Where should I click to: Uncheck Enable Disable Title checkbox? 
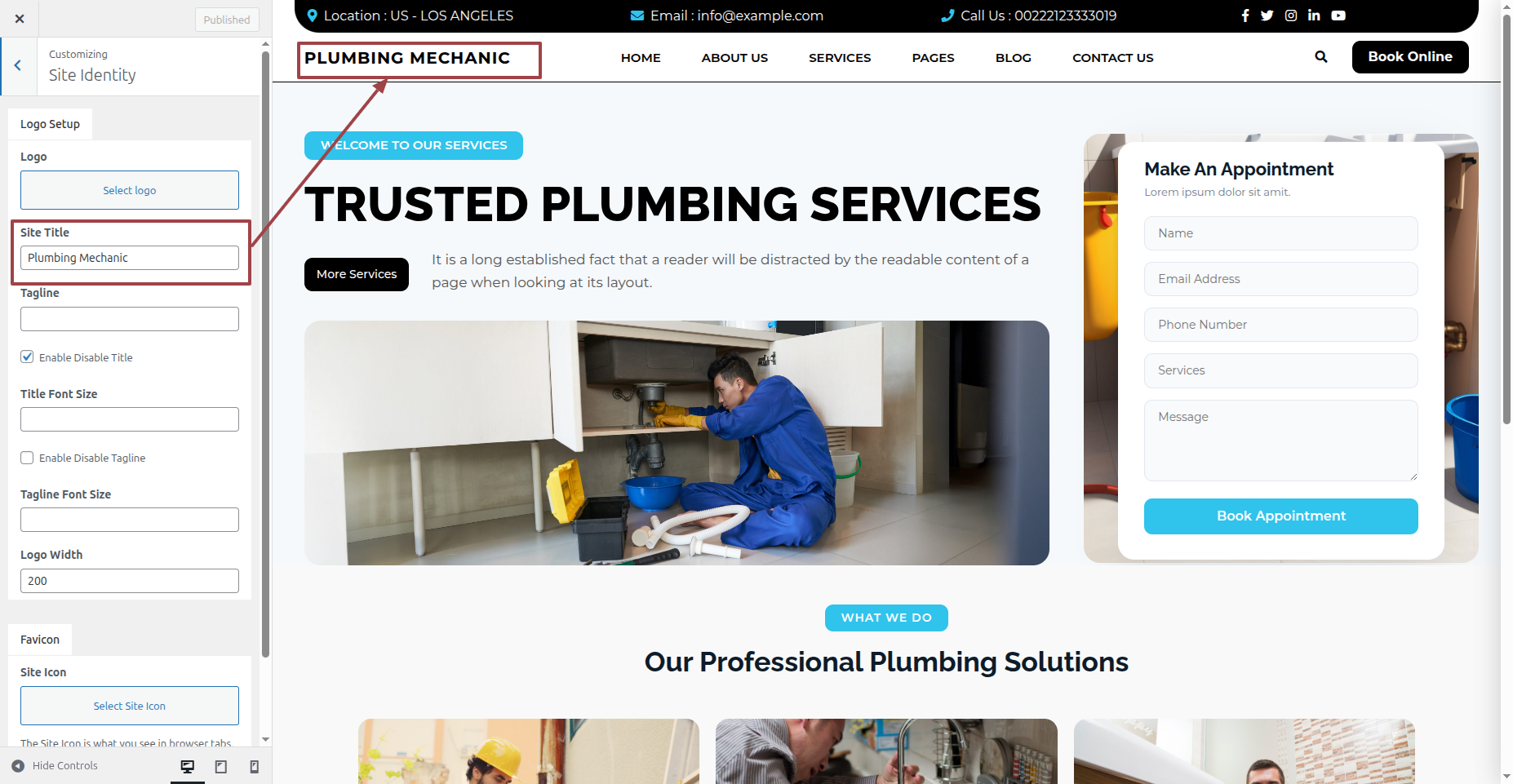click(x=27, y=357)
